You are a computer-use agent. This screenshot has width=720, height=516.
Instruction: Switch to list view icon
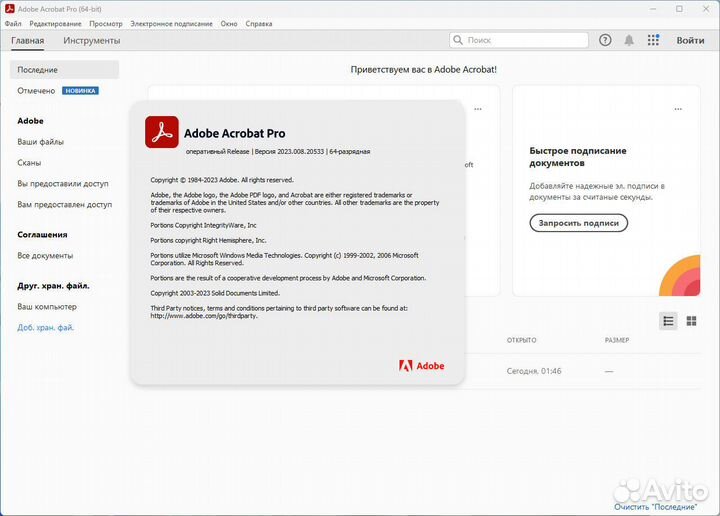click(x=668, y=321)
